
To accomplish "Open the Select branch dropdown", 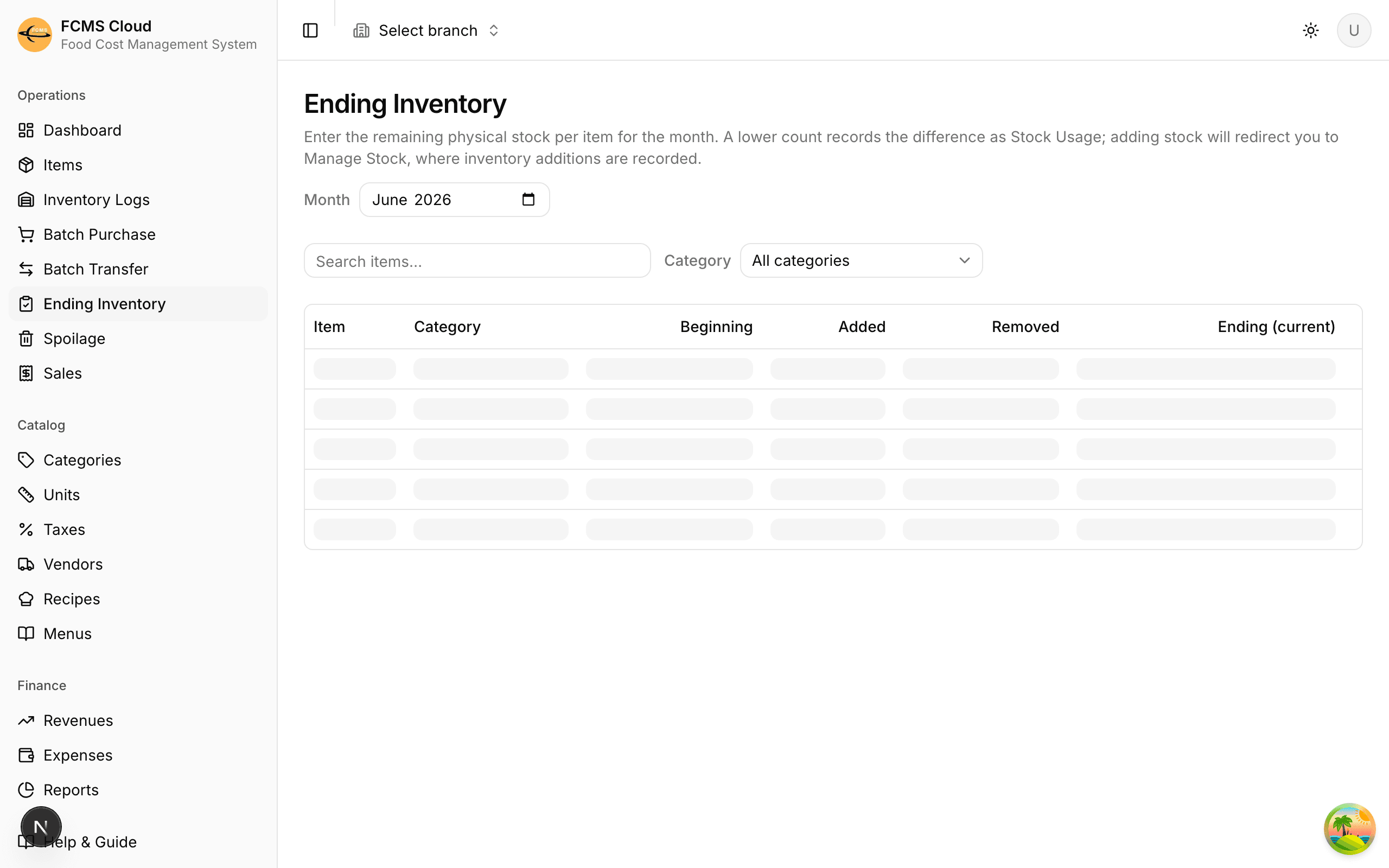I will tap(426, 30).
